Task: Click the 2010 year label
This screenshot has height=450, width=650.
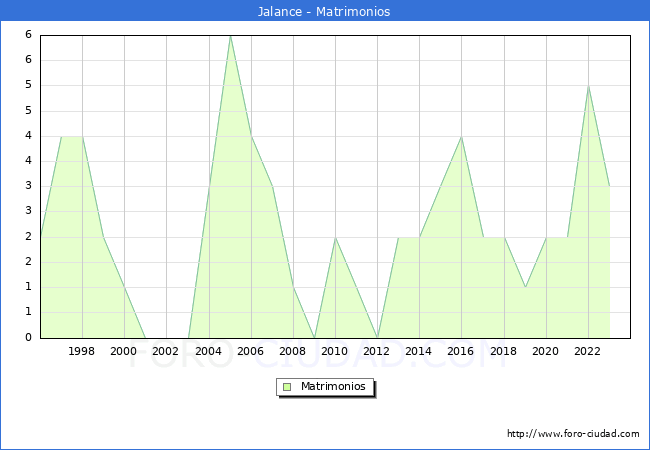Action: pos(335,351)
